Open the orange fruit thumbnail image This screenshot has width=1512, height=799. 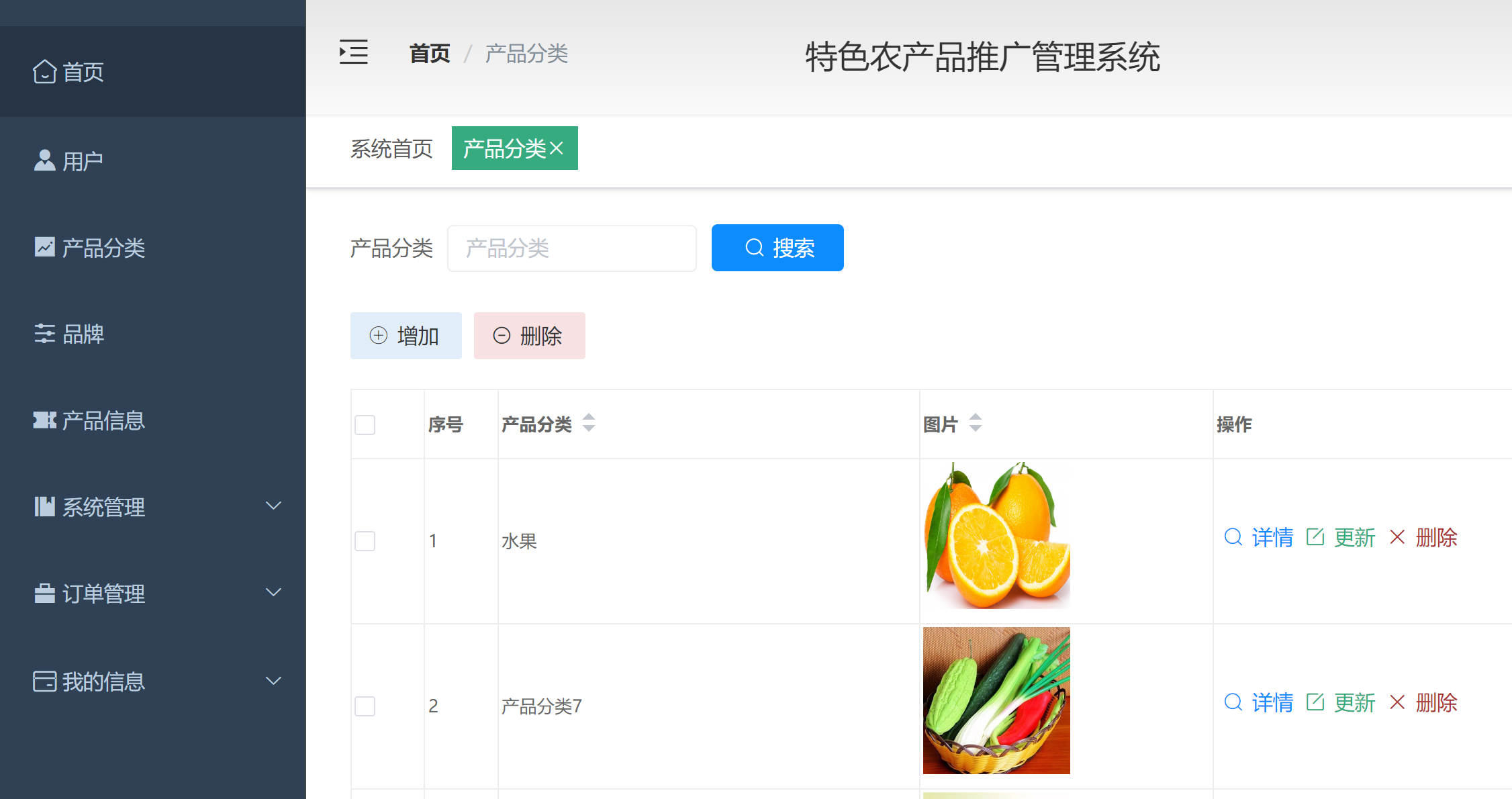(996, 535)
